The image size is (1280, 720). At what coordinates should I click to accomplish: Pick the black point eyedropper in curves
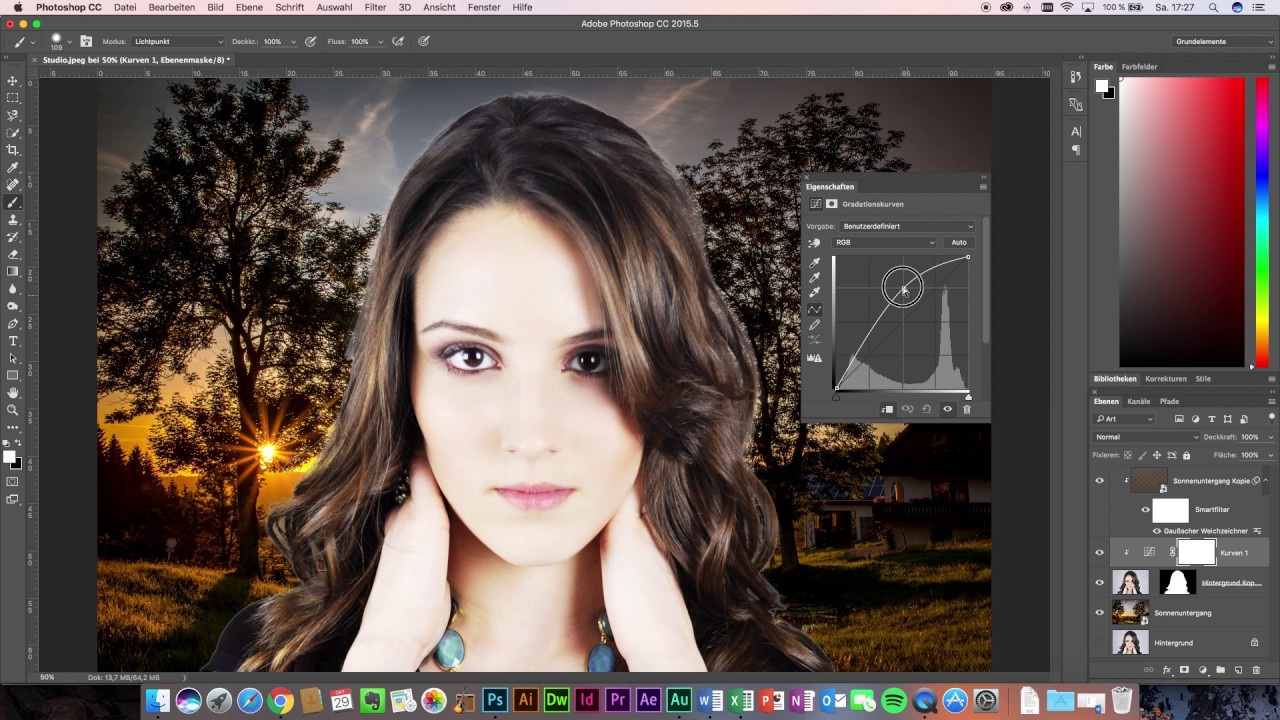coord(814,263)
